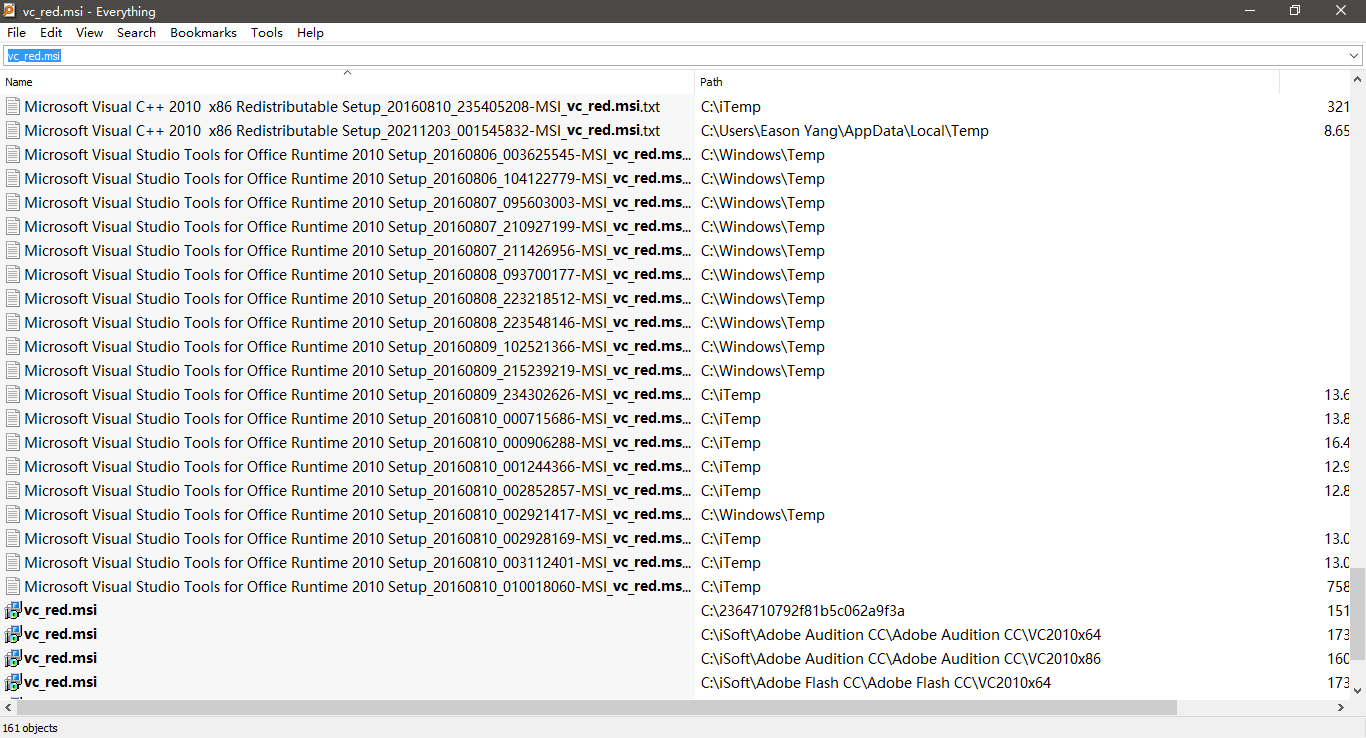Click the Everything app icon in title bar

click(10, 11)
